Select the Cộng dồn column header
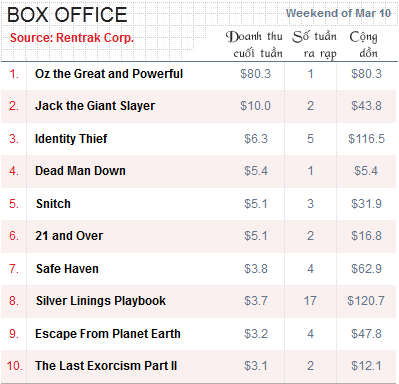Screen dimensions: 399x384 pyautogui.click(x=364, y=45)
